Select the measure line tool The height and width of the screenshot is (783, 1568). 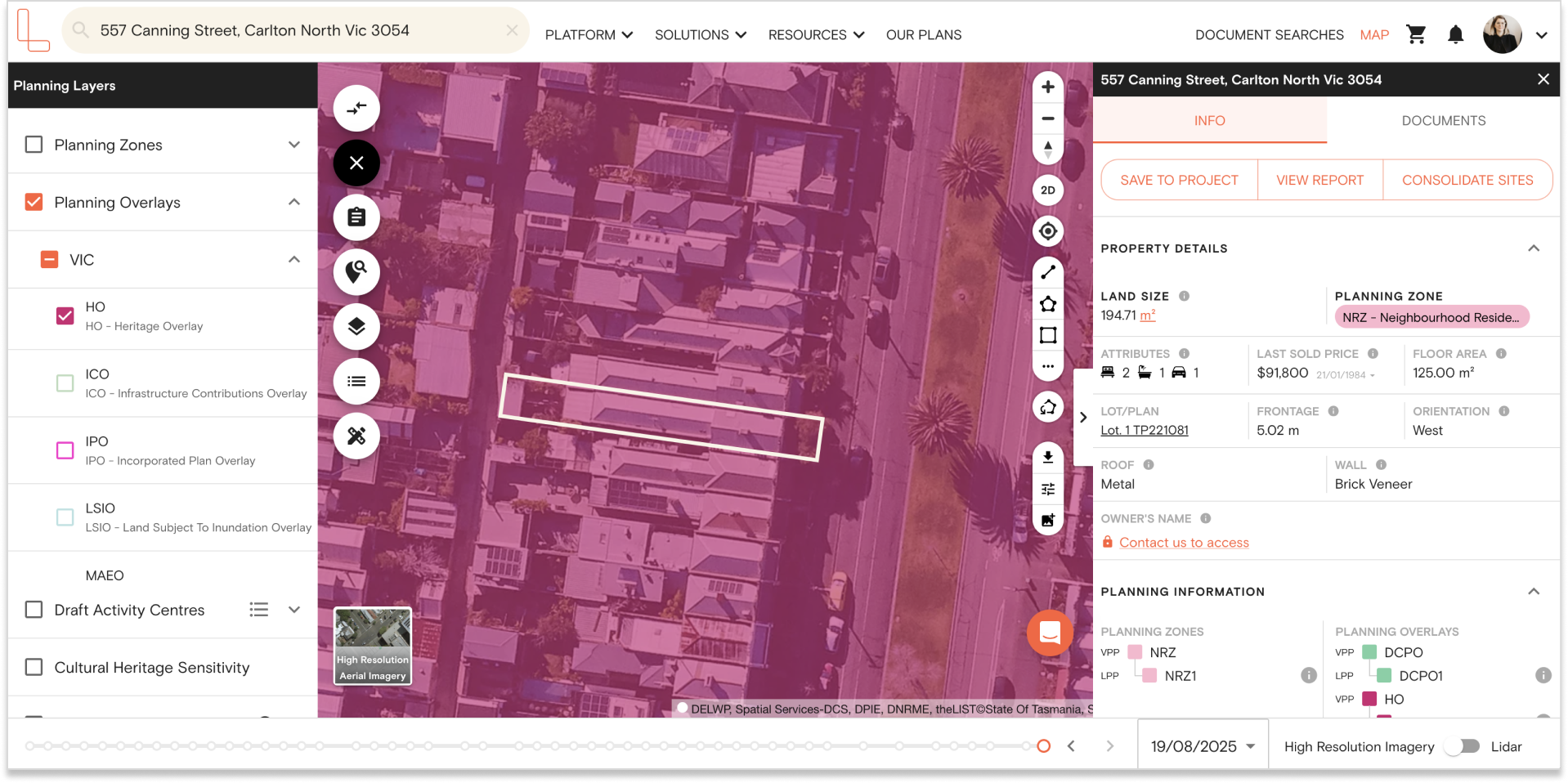coord(1048,272)
